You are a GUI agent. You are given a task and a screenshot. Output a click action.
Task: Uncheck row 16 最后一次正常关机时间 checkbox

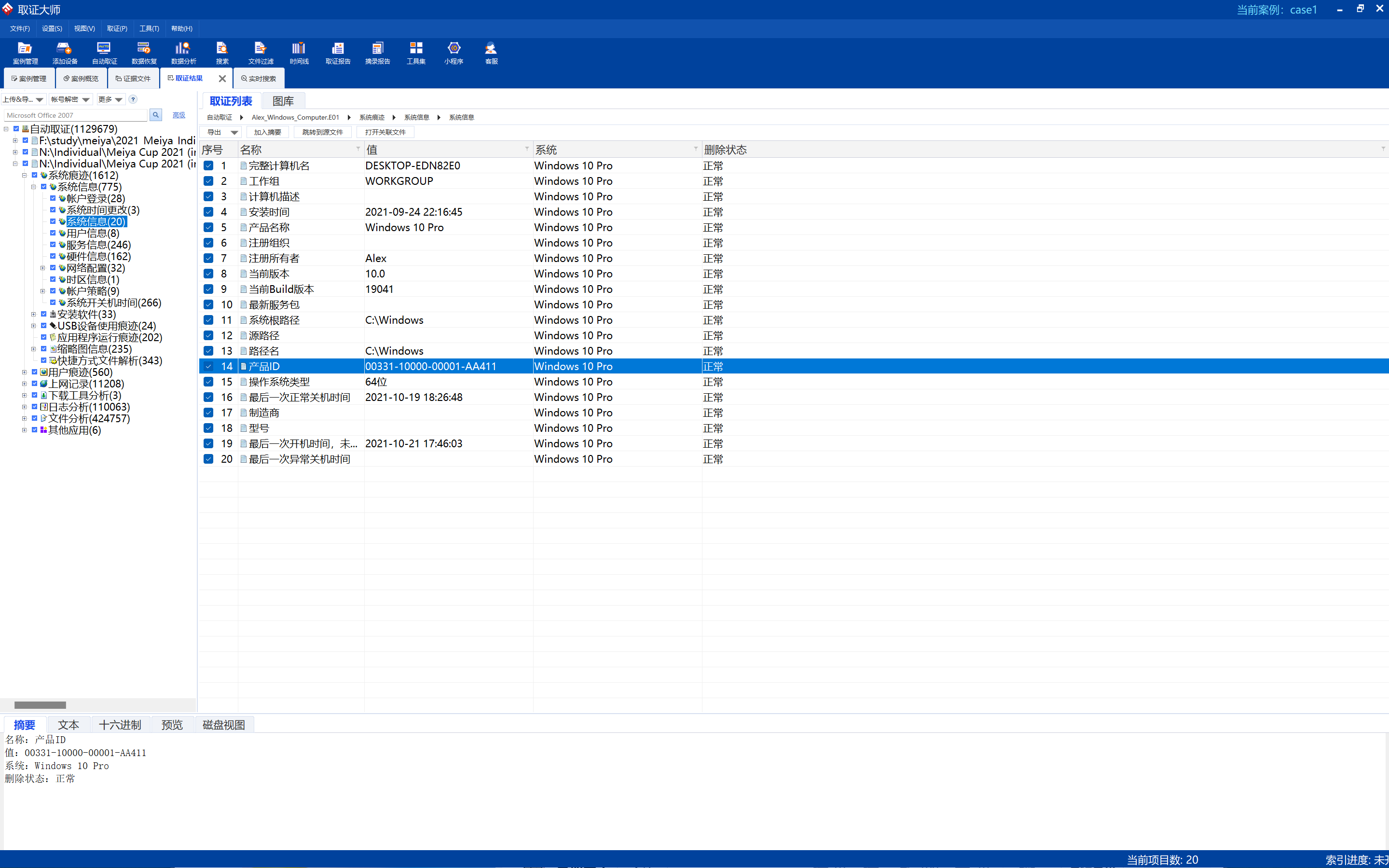[x=208, y=397]
